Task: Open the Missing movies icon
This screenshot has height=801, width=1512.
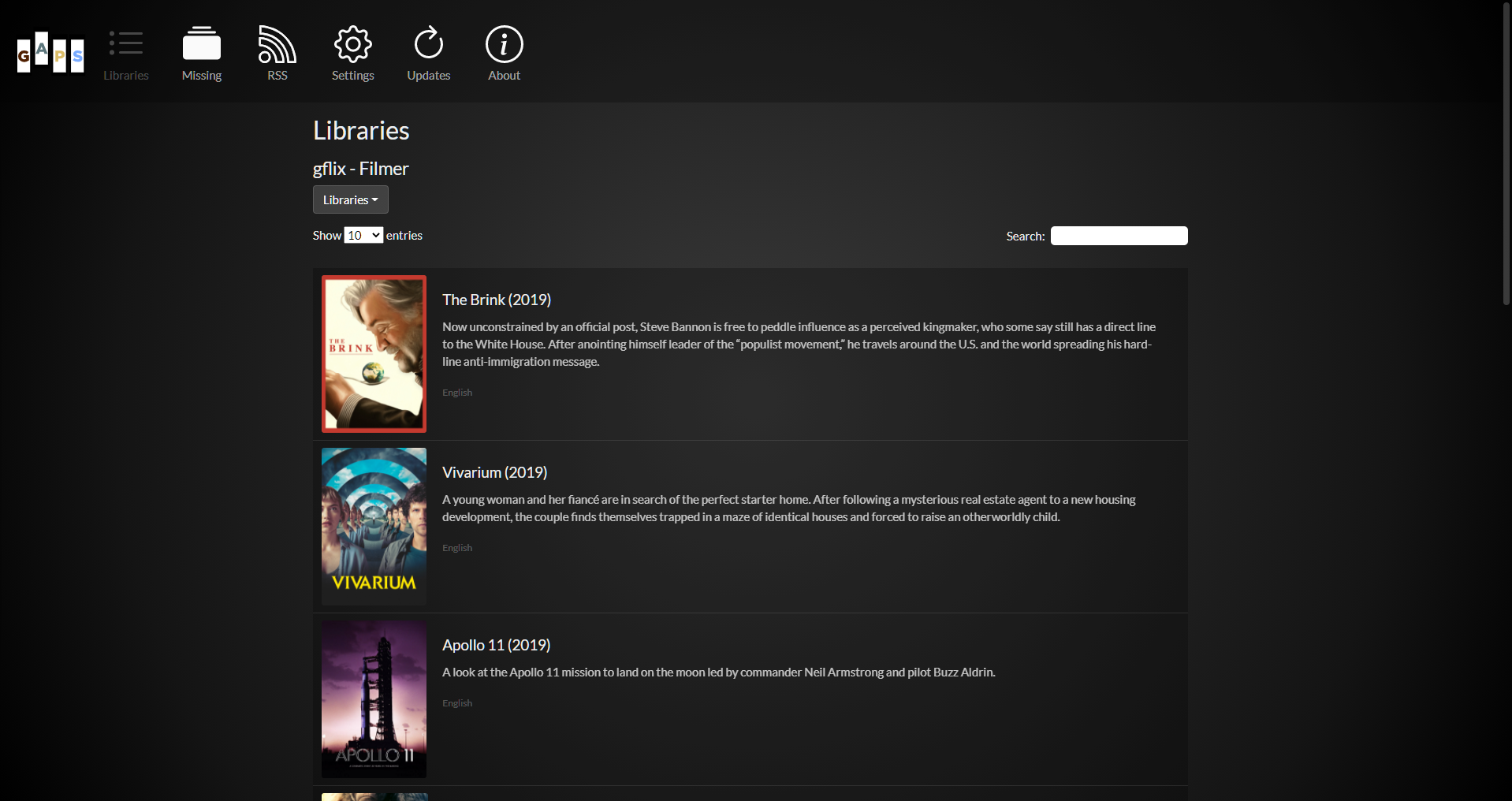Action: (x=202, y=44)
